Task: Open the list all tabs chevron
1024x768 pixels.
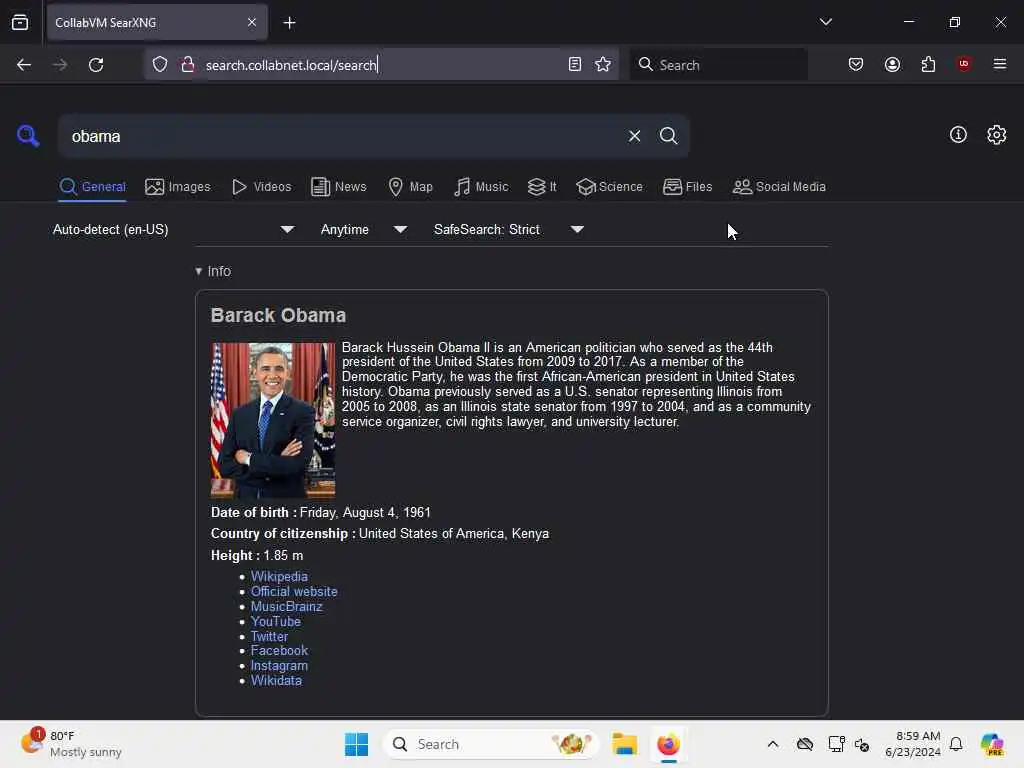Action: click(x=825, y=22)
